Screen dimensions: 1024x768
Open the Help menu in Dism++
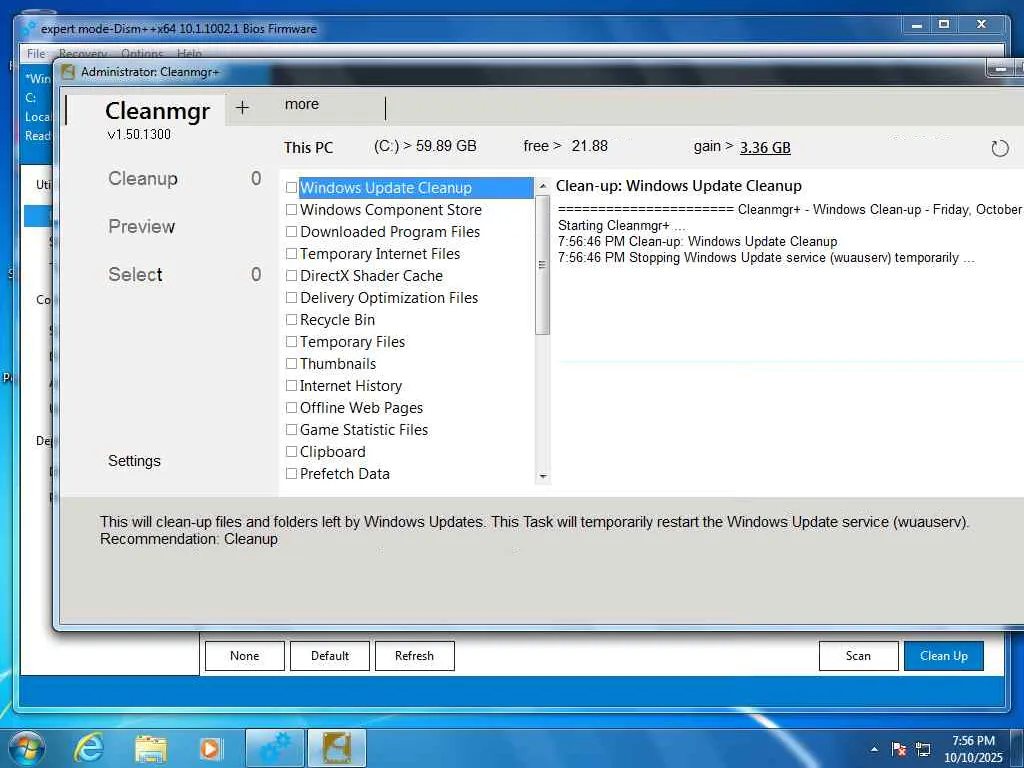[189, 54]
